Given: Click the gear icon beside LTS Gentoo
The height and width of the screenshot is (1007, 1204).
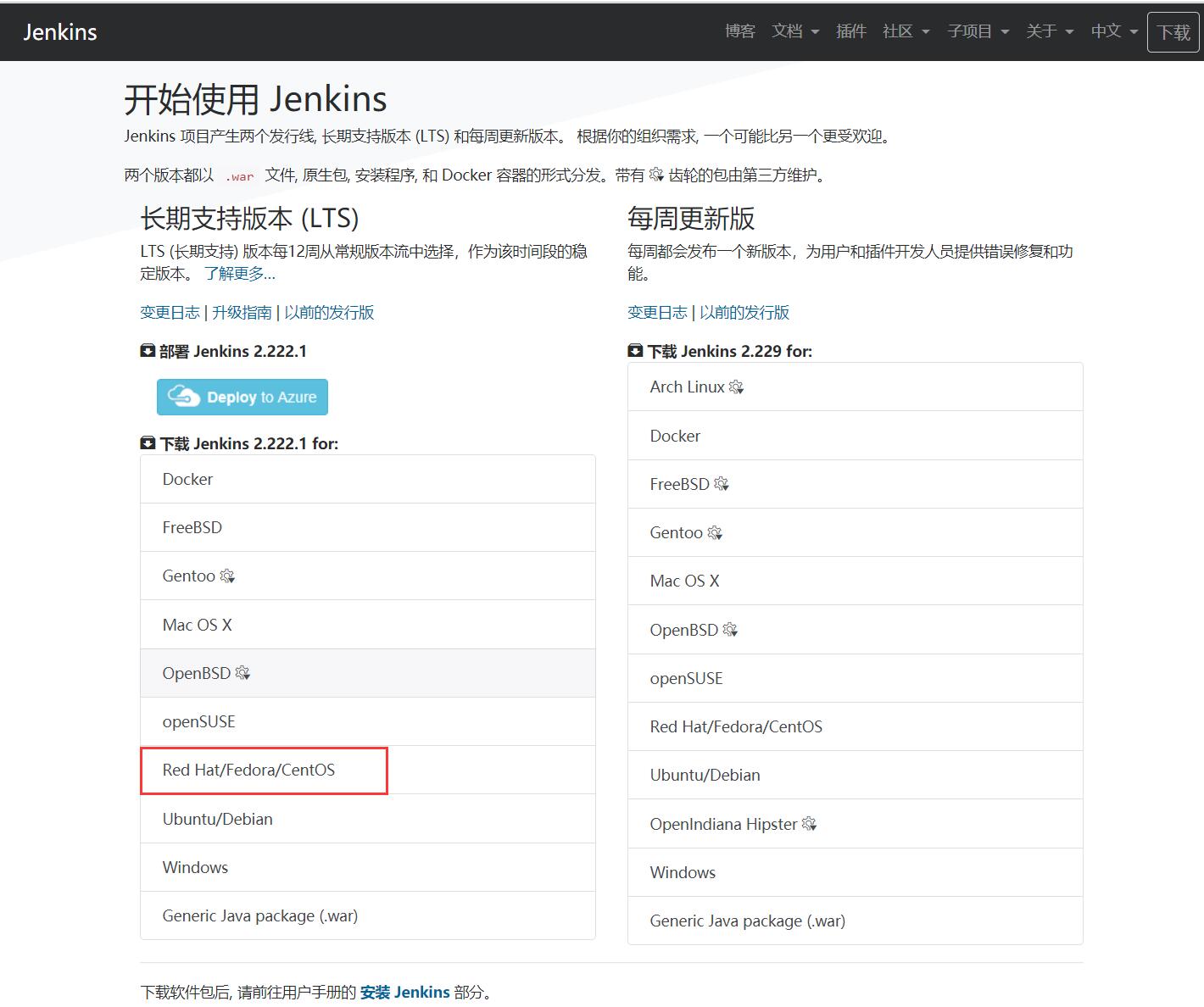Looking at the screenshot, I should coord(227,576).
